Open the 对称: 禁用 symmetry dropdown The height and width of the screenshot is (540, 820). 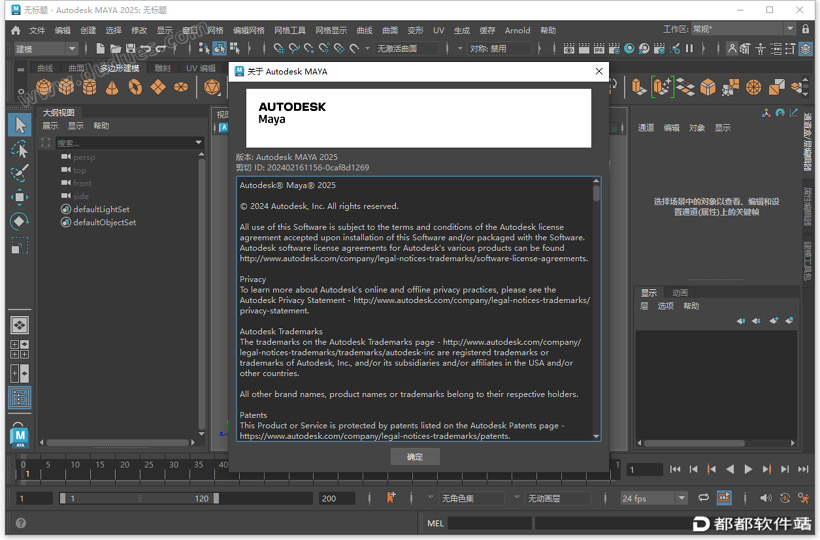500,49
